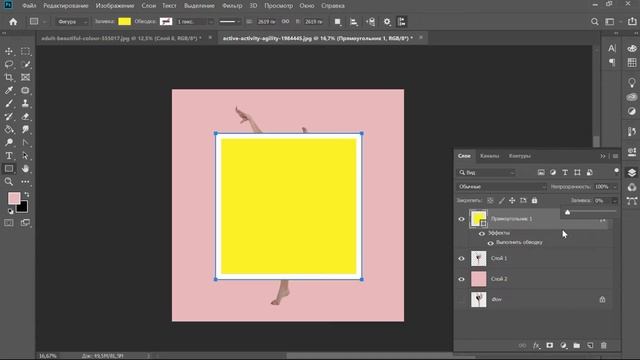Select the Paint Bucket tool
Screen dimensions: 640x360
pos(9,129)
